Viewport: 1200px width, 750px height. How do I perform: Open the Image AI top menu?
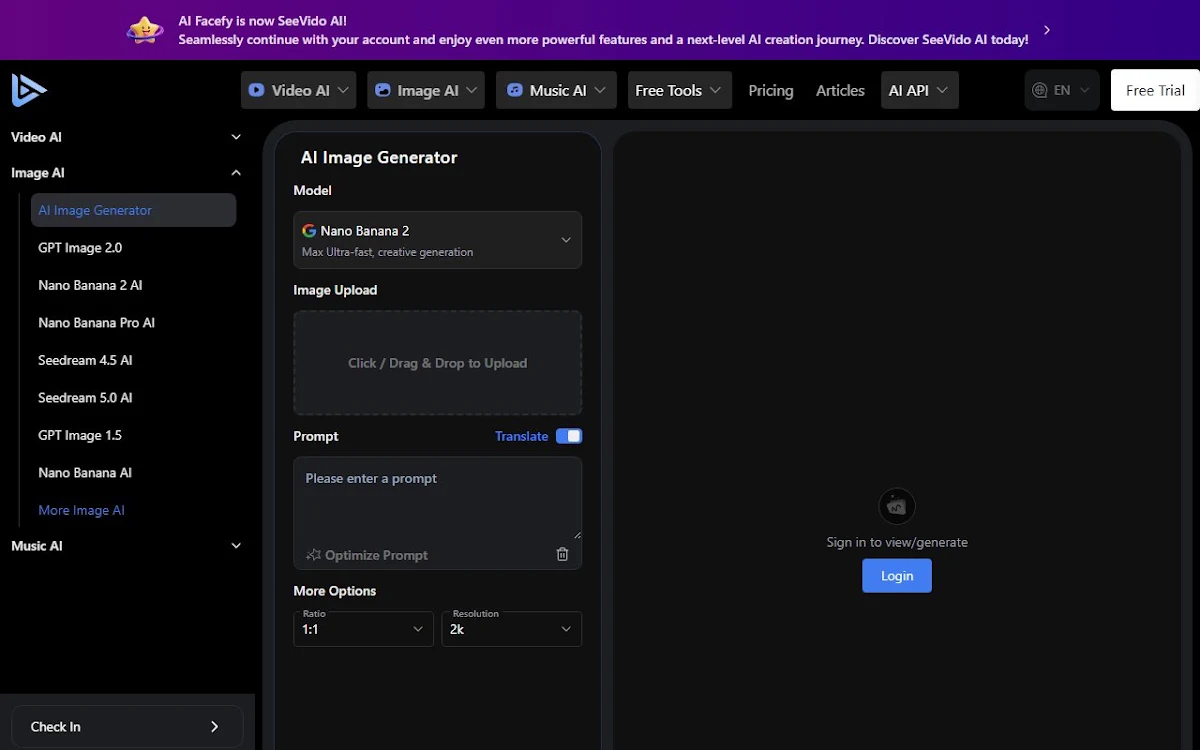(426, 90)
